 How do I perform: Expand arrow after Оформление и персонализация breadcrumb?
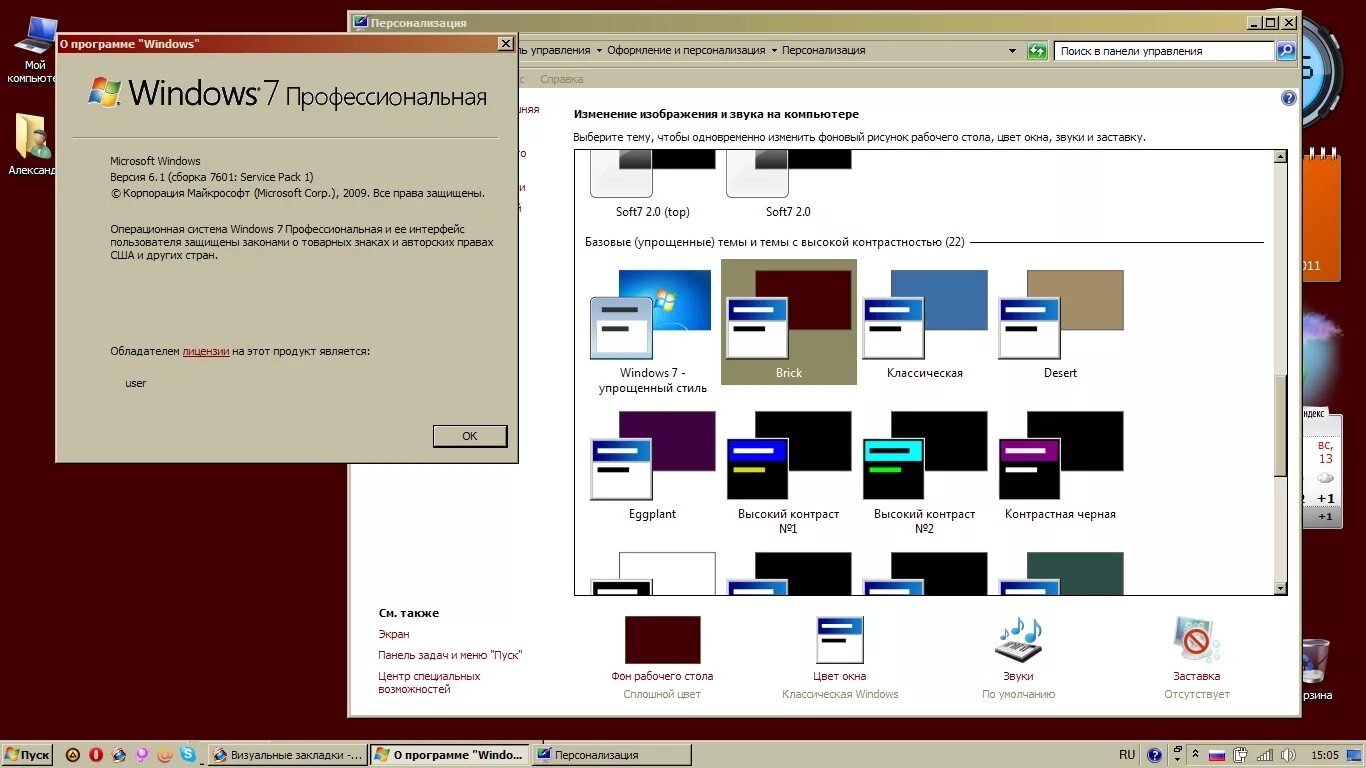click(x=774, y=50)
